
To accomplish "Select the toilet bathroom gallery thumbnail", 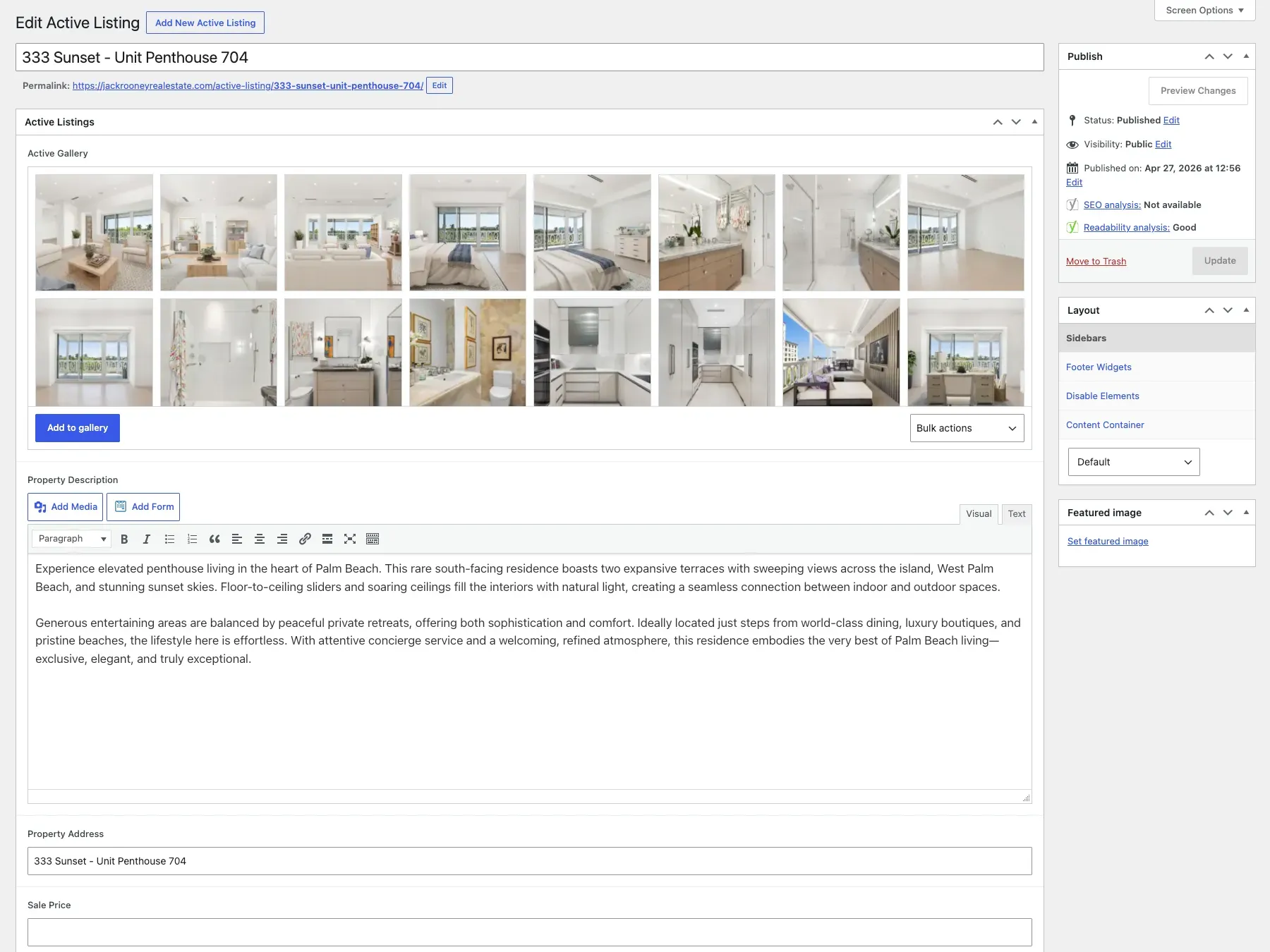I will tap(467, 353).
